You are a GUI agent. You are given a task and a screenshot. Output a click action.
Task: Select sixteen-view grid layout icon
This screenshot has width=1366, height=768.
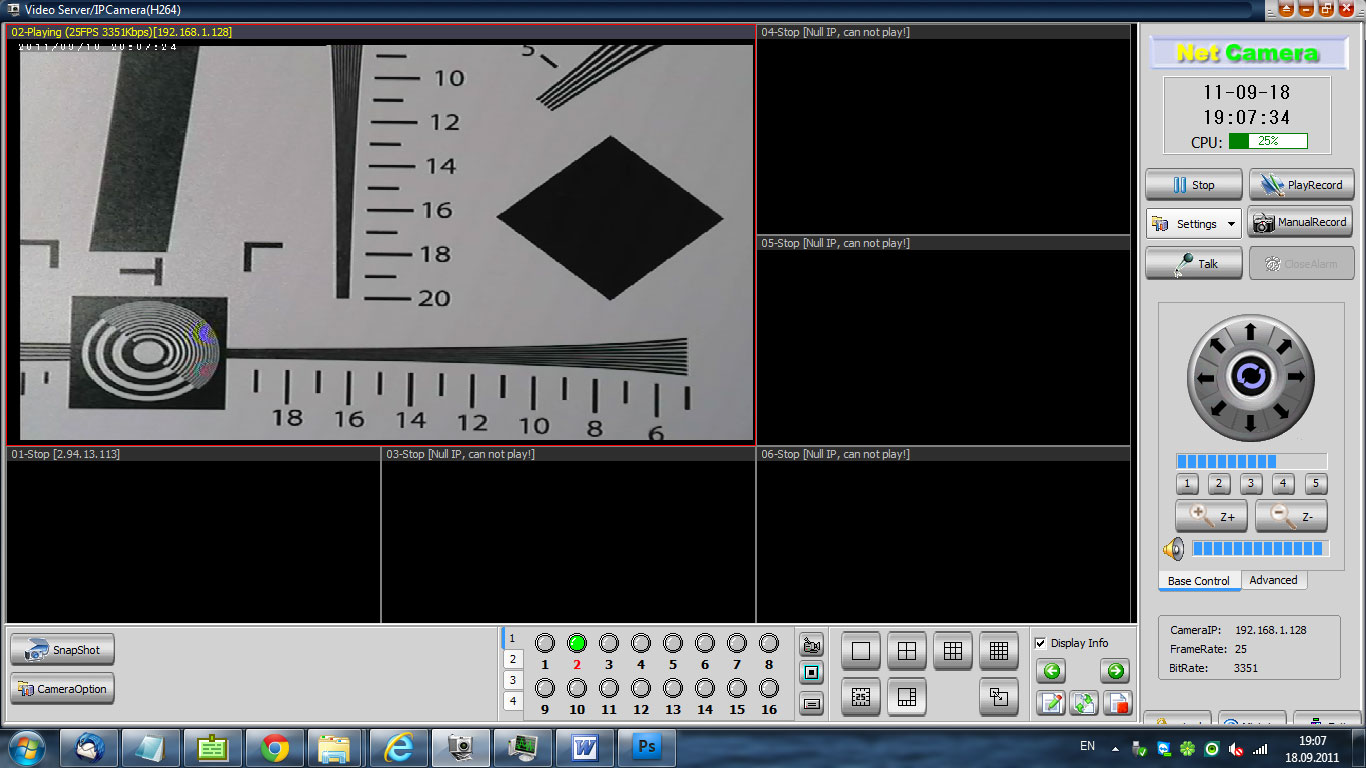[x=999, y=651]
